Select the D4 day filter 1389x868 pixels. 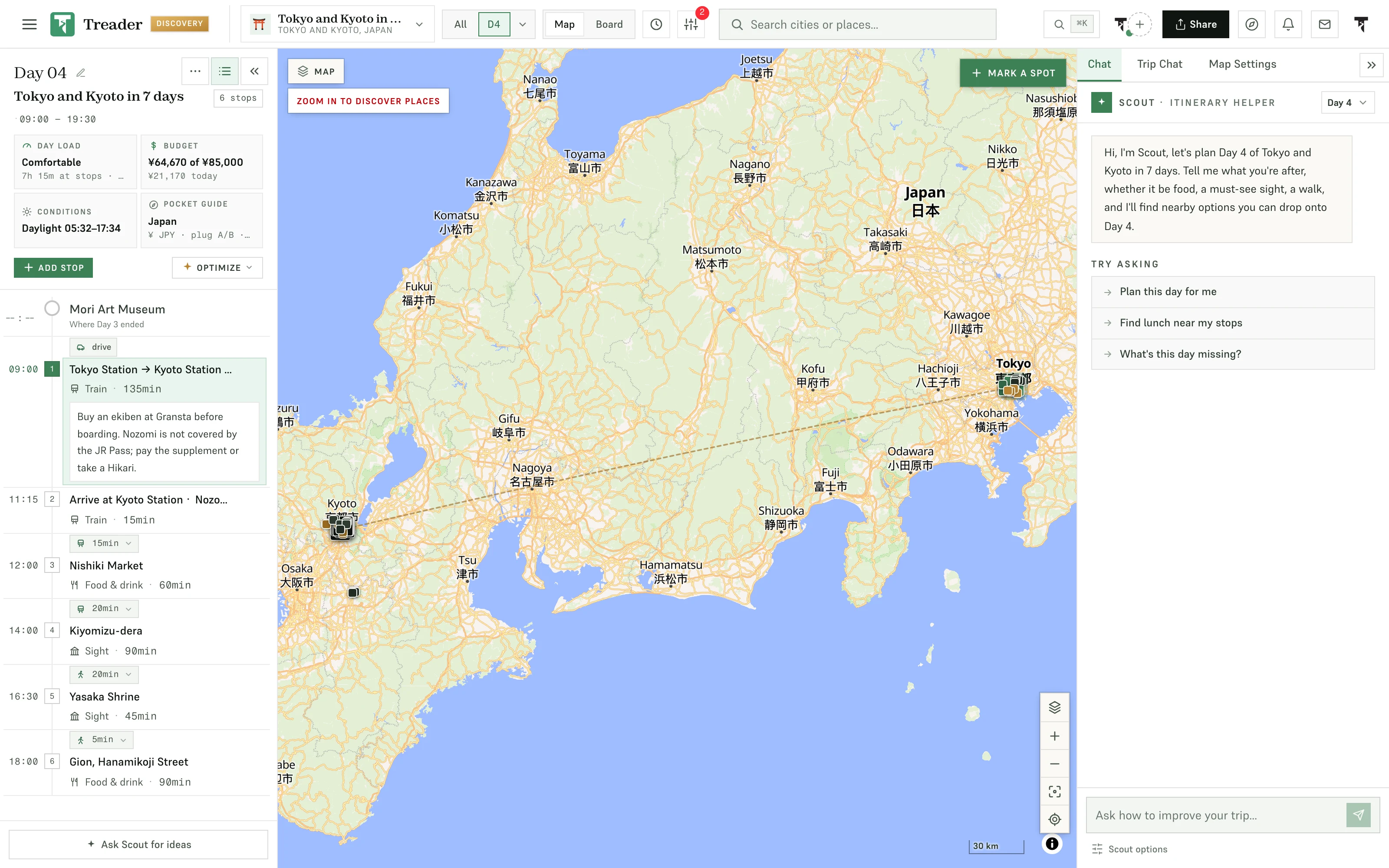(494, 24)
